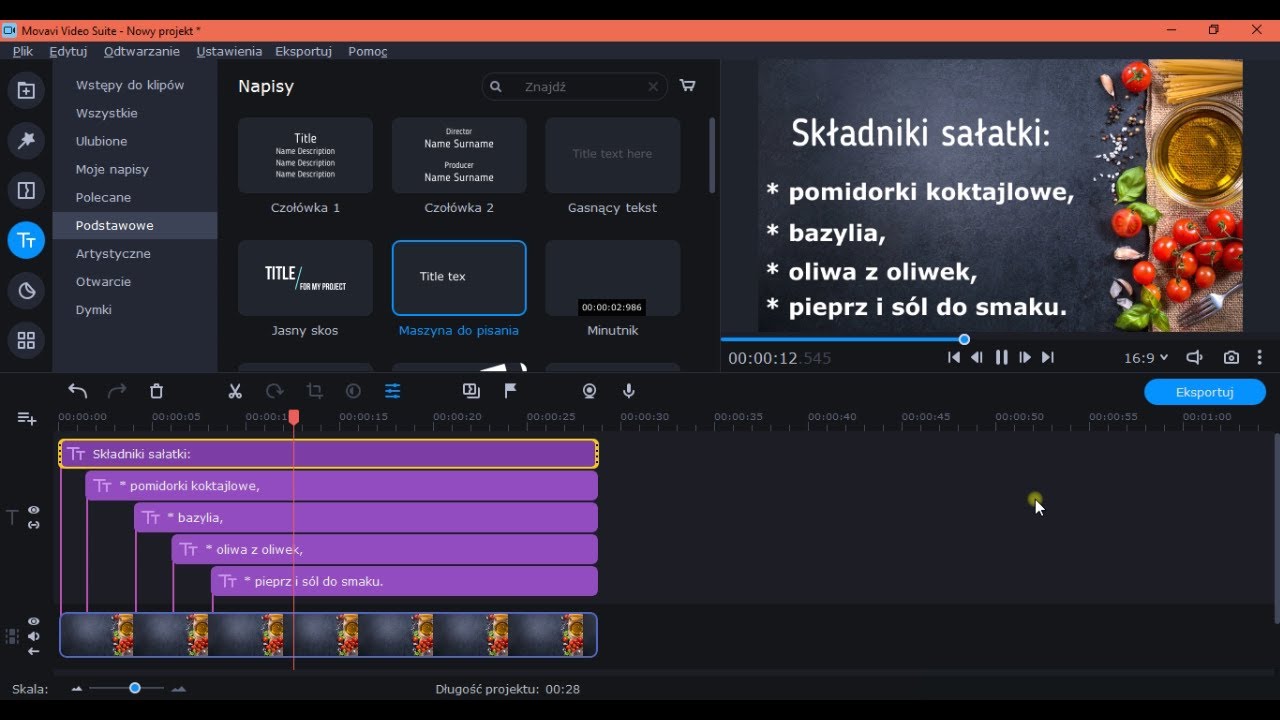The height and width of the screenshot is (720, 1280).
Task: Jump to previous clip in preview
Action: (x=954, y=357)
